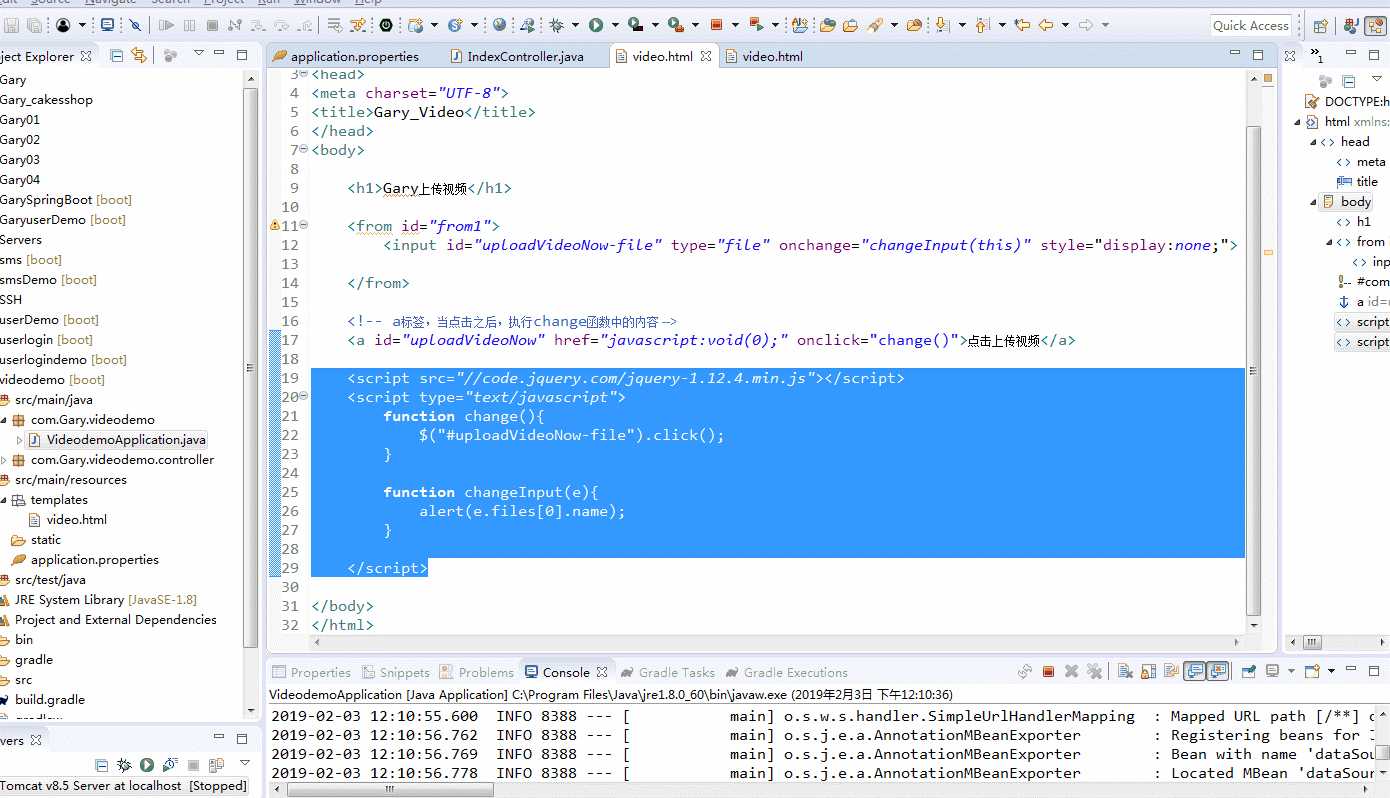Open the Snippets tab
This screenshot has width=1390, height=798.
396,672
